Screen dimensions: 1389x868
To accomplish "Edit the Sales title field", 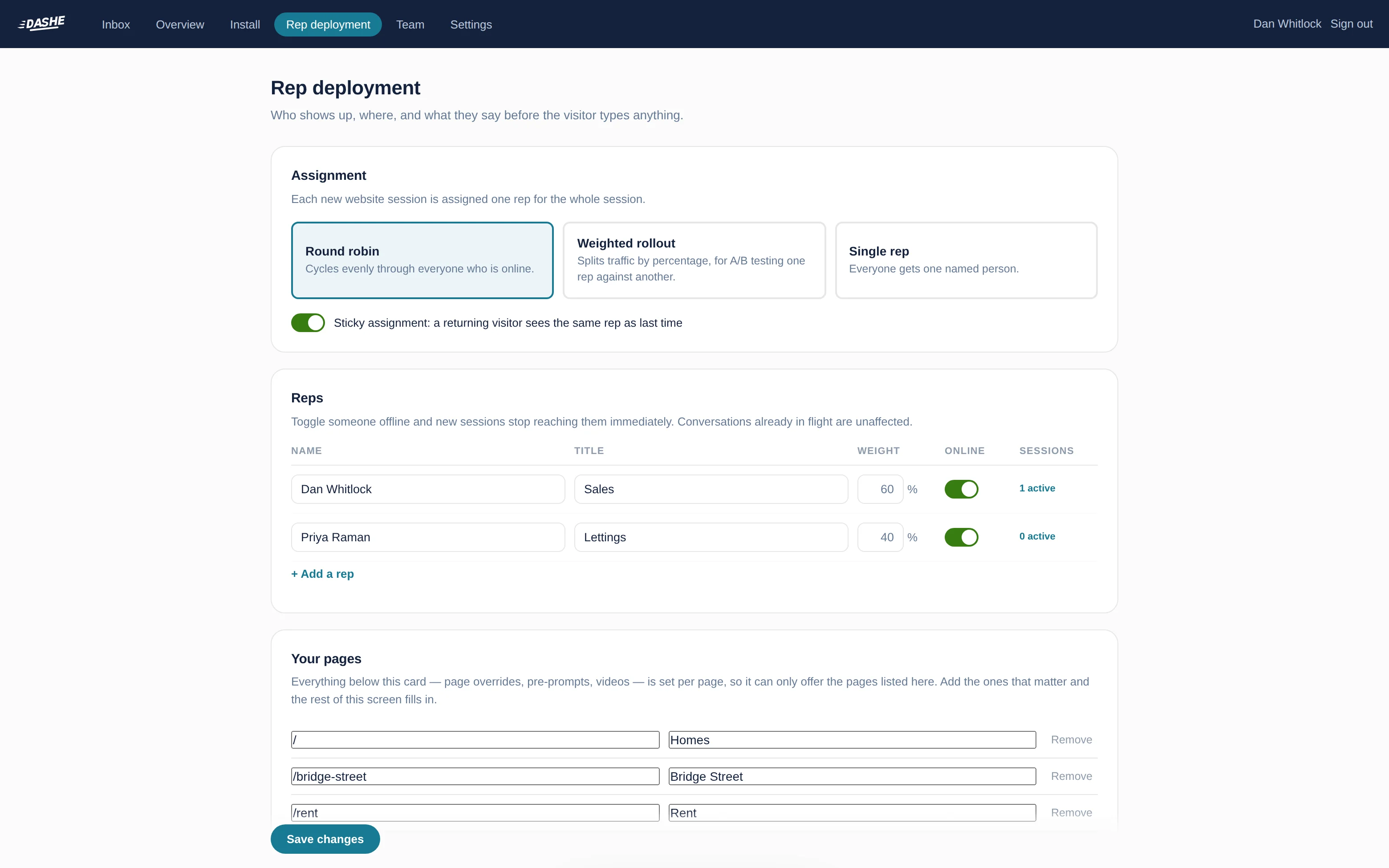I will [711, 489].
